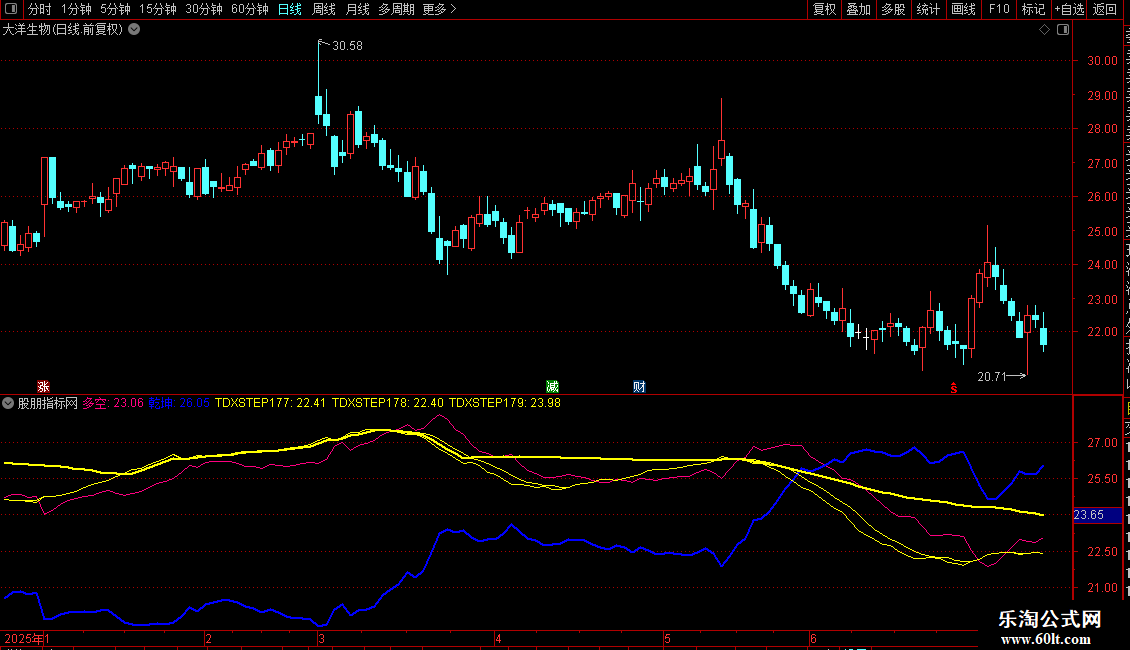Open dropdown next to 大洋生物 title
The width and height of the screenshot is (1130, 650).
134,30
